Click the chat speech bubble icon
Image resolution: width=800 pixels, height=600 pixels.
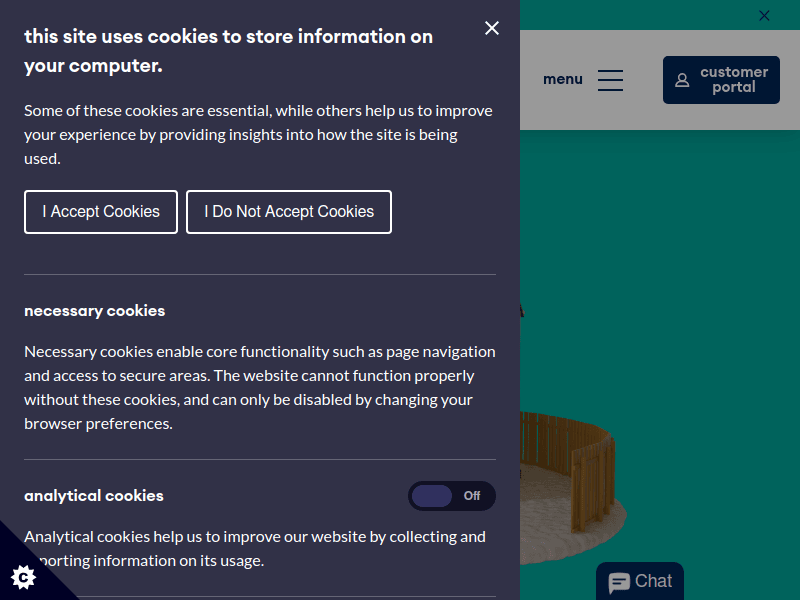coord(619,583)
